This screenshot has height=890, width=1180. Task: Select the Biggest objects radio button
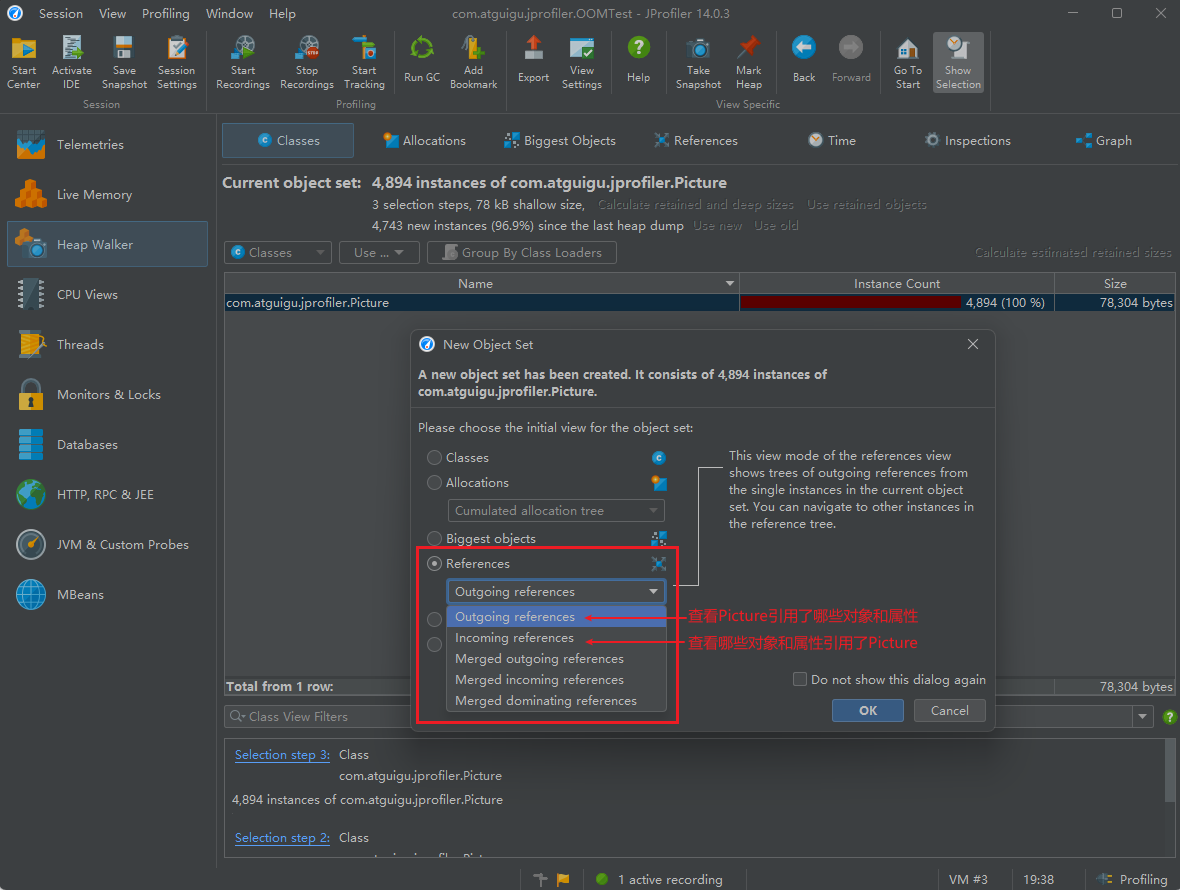434,539
